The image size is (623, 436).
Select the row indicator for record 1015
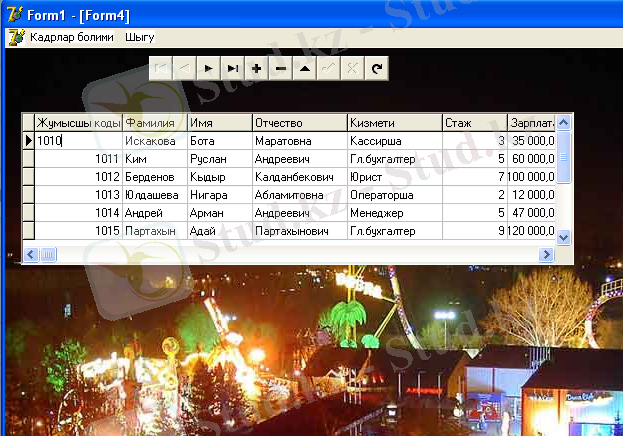point(29,231)
